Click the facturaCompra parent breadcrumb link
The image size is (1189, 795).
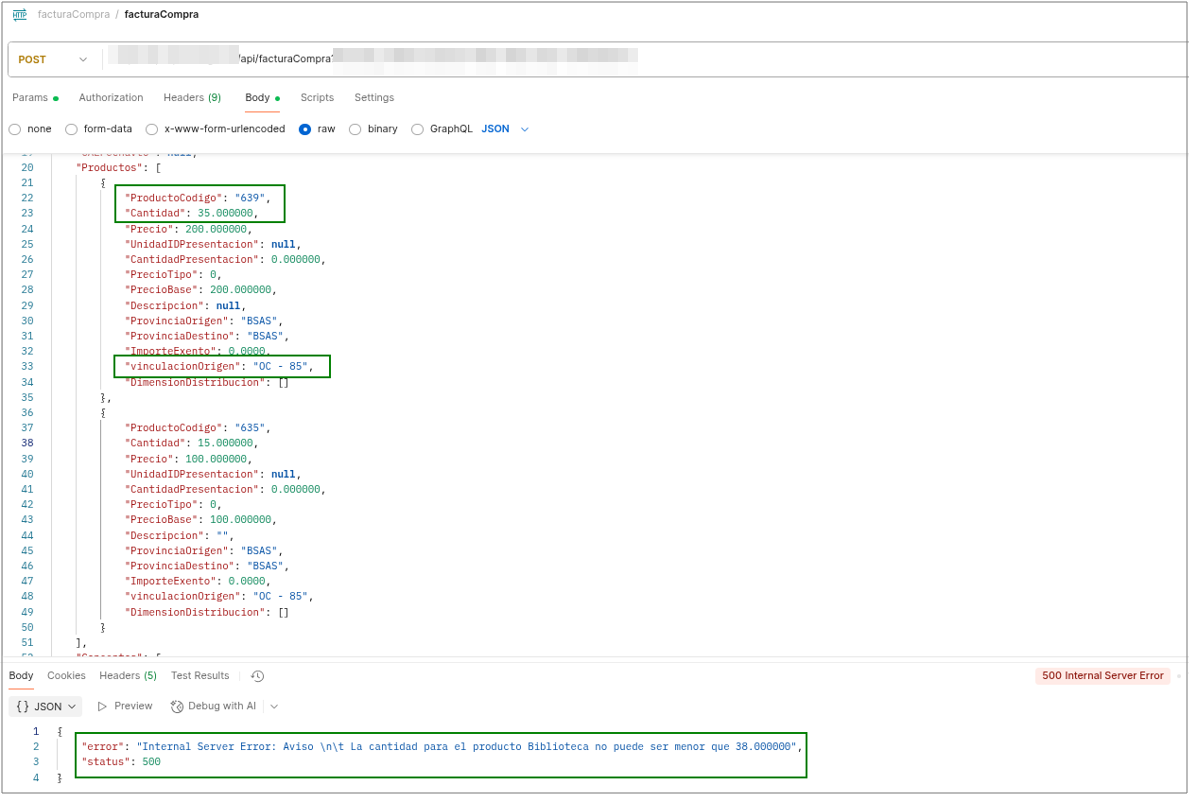[73, 15]
